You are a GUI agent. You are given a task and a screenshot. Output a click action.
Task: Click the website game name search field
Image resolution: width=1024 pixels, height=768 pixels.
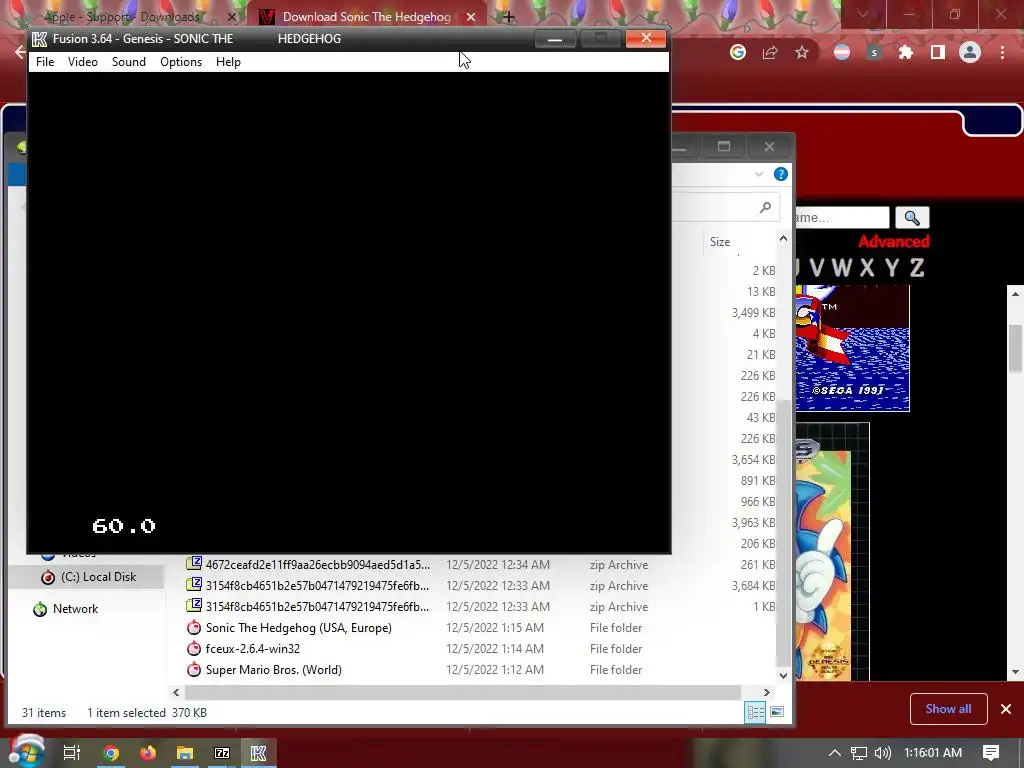pos(842,217)
